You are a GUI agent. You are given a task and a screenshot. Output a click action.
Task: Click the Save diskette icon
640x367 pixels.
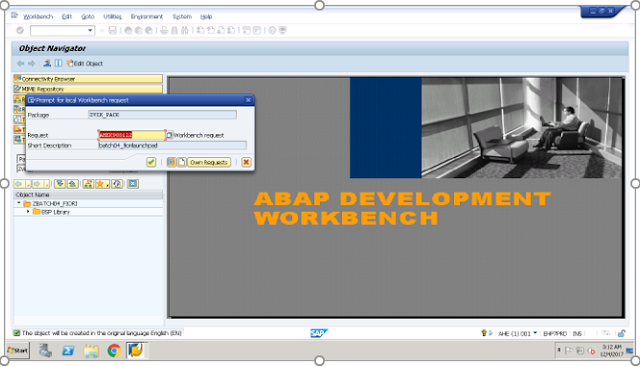[113, 31]
